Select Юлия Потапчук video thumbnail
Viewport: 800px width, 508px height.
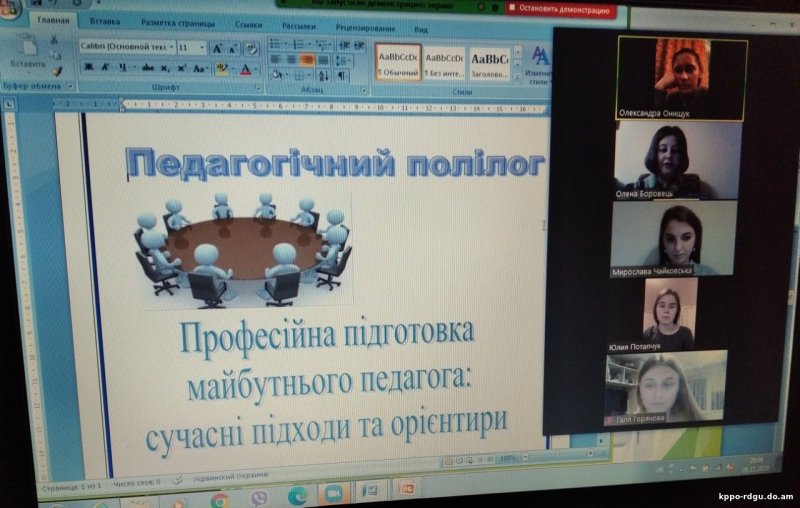(x=668, y=316)
